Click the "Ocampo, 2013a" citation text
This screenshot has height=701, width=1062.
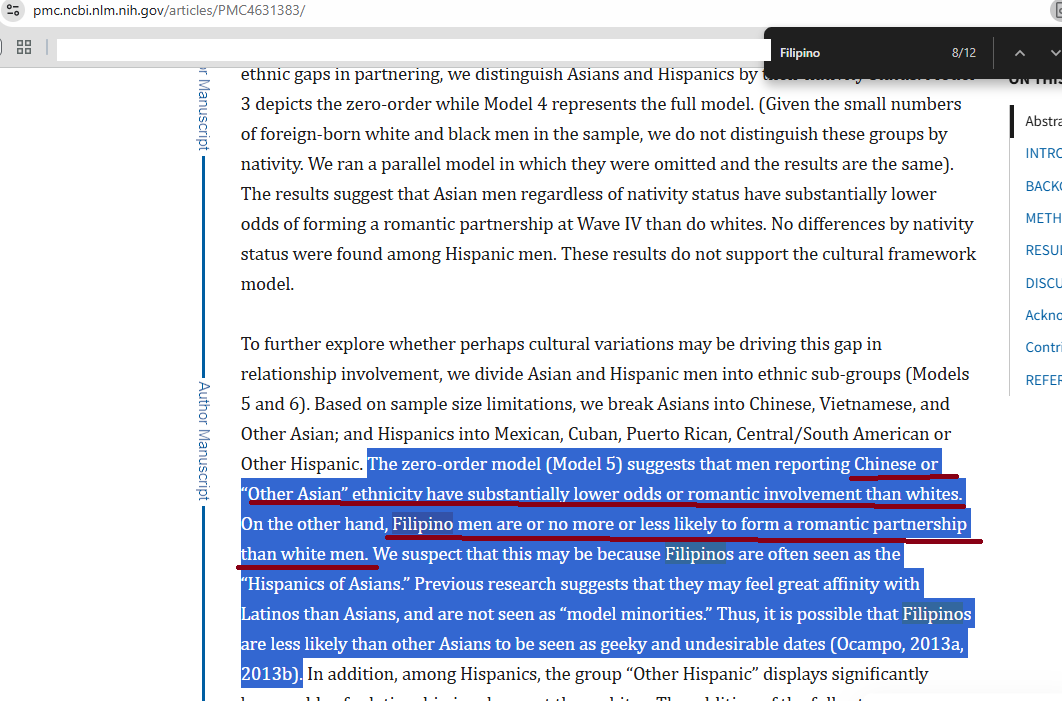pos(899,644)
